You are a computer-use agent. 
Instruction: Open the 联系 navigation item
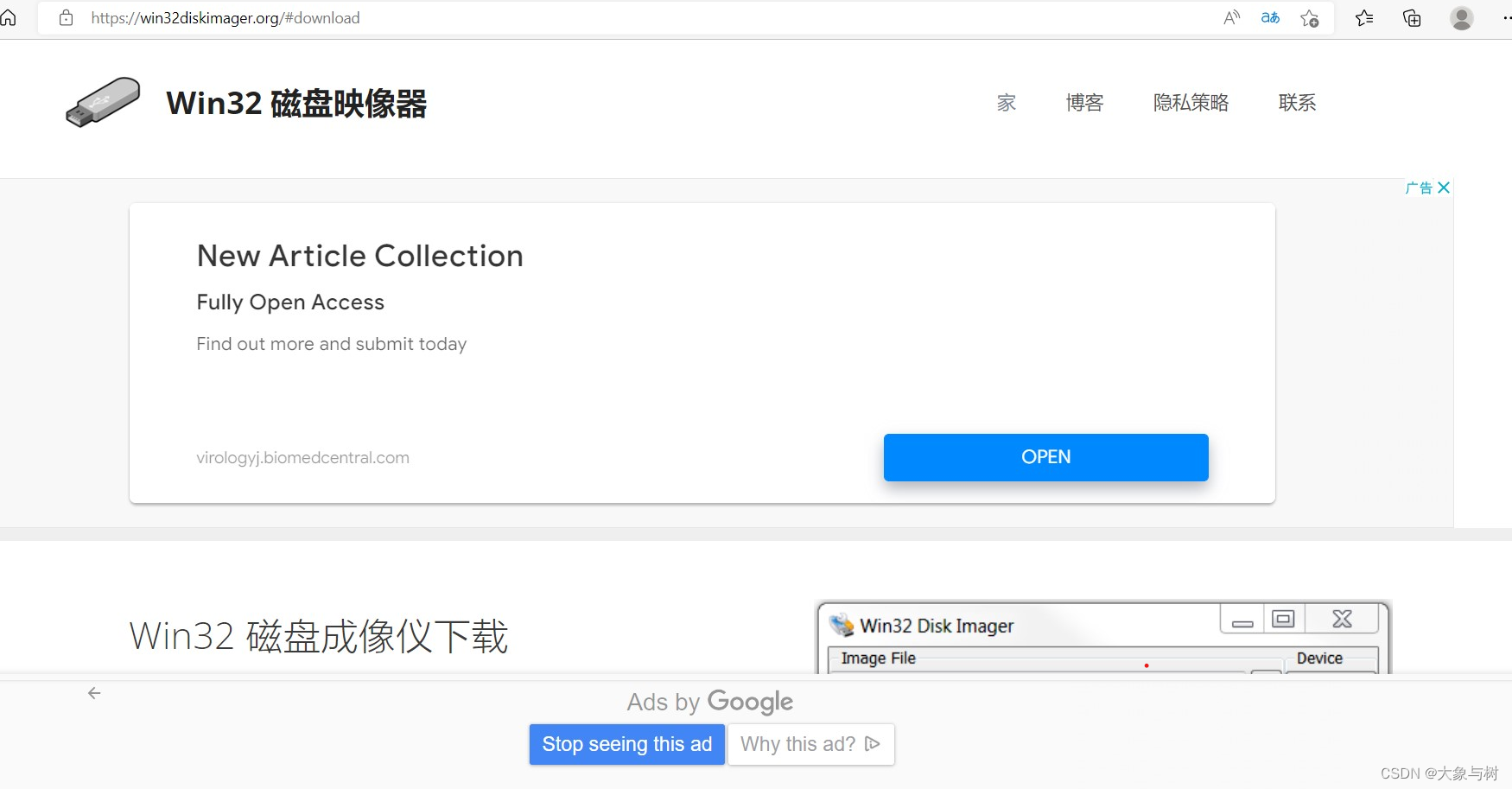point(1297,103)
